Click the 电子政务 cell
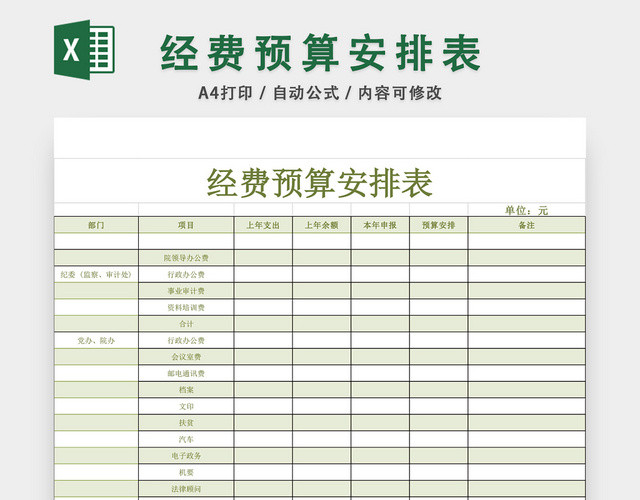 (186, 456)
